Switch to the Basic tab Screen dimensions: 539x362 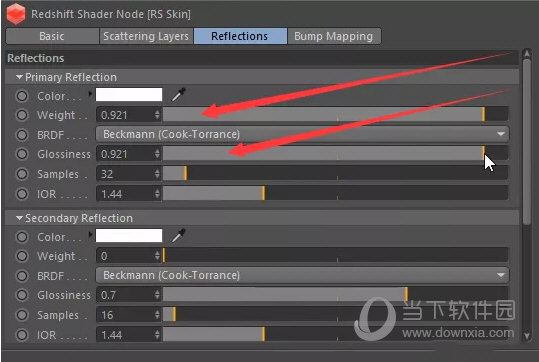click(52, 36)
